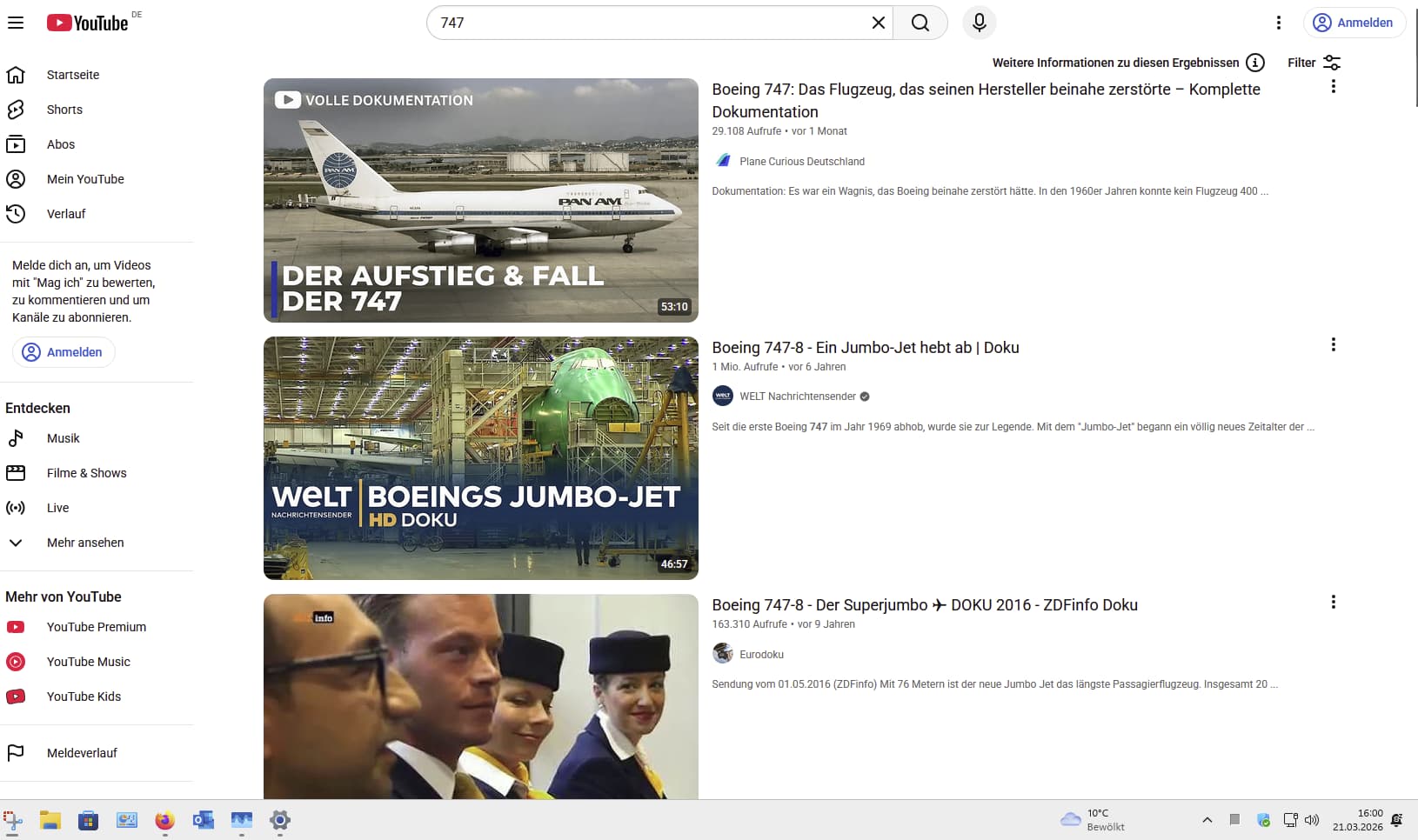Open the Filter options
1418x840 pixels.
(1314, 63)
